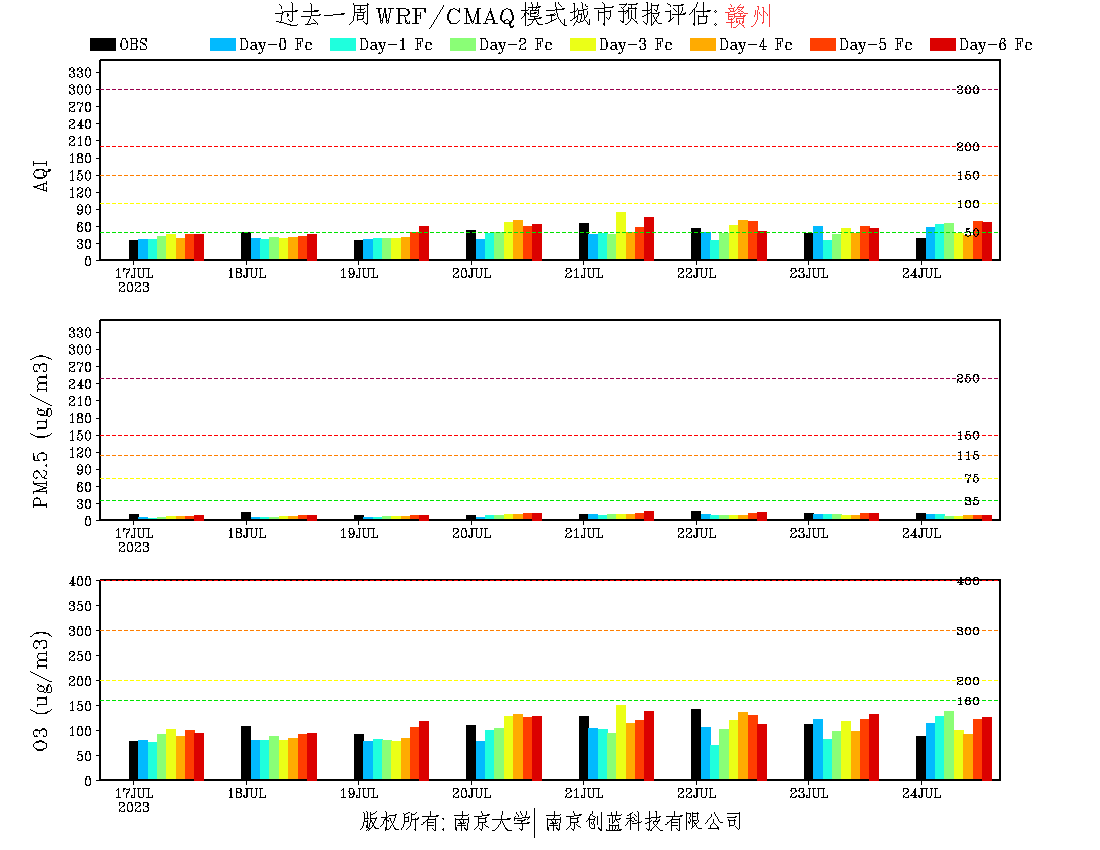Click the 115 threshold label in PM2.5 chart
This screenshot has width=1100, height=850.
(968, 456)
